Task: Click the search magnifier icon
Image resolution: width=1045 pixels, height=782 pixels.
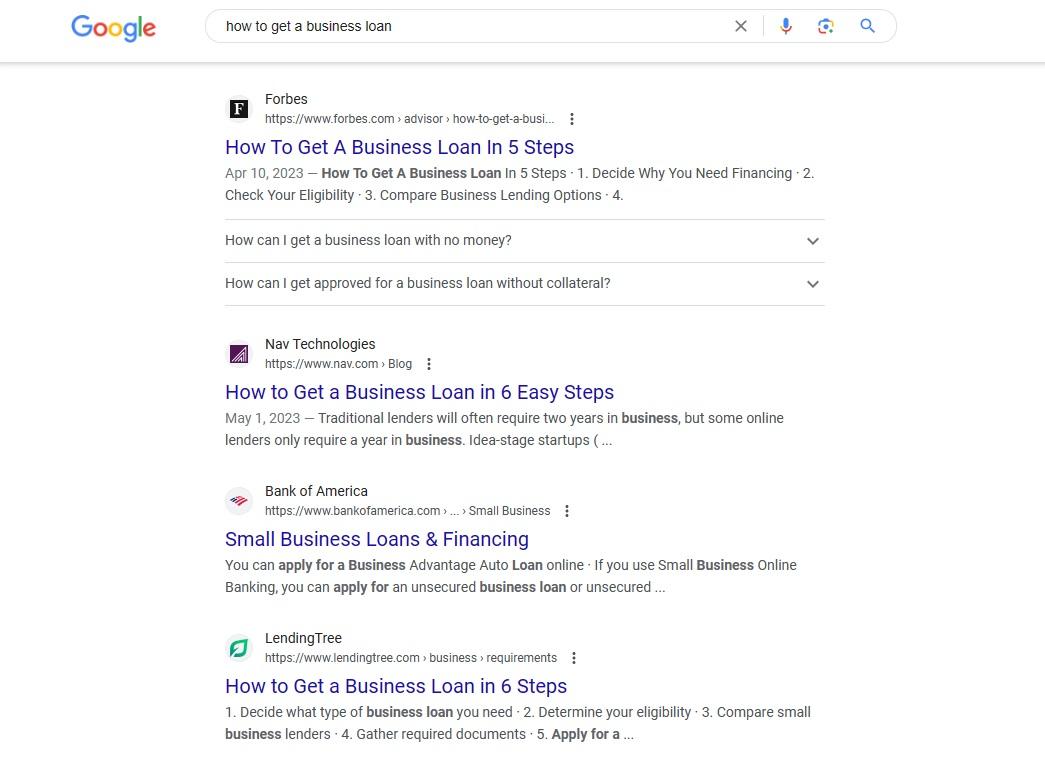Action: click(867, 26)
